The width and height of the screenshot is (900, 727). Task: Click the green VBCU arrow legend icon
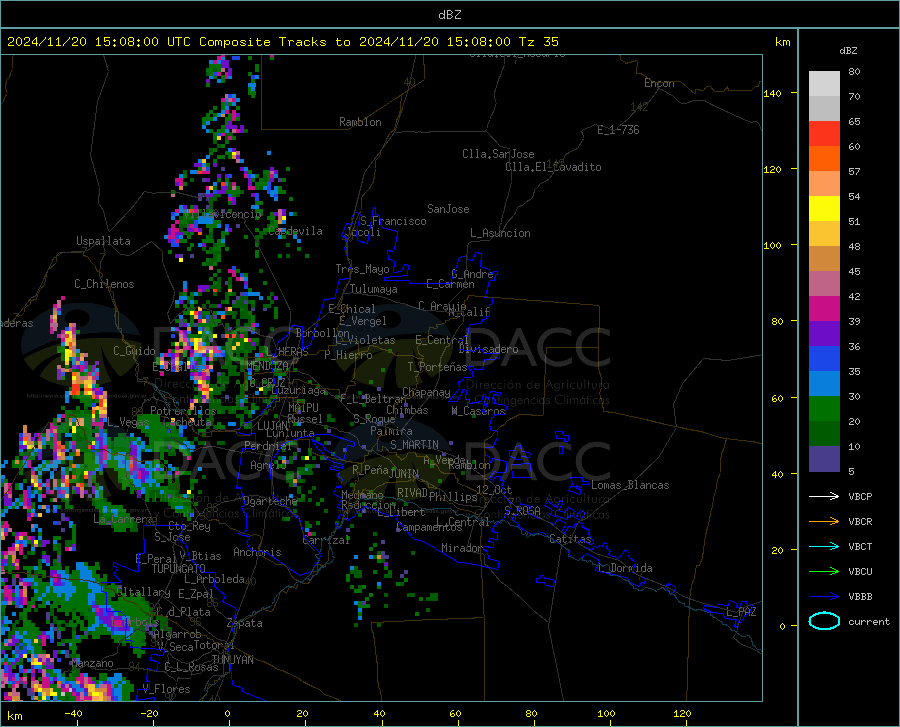pos(824,572)
